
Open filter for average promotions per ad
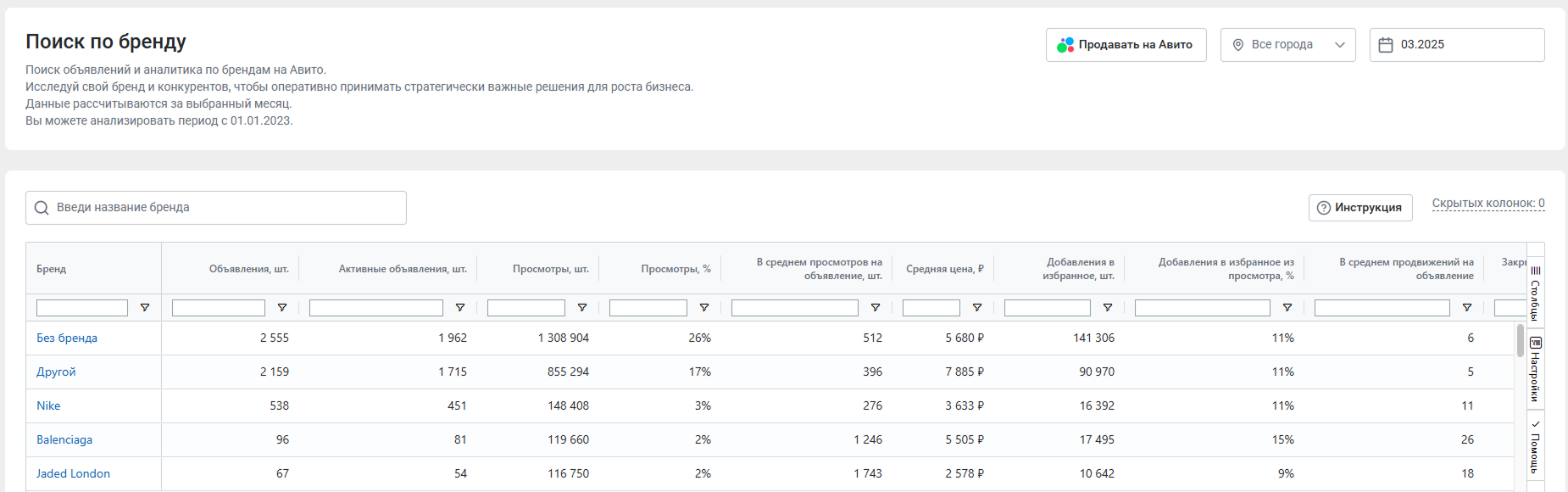[1467, 308]
